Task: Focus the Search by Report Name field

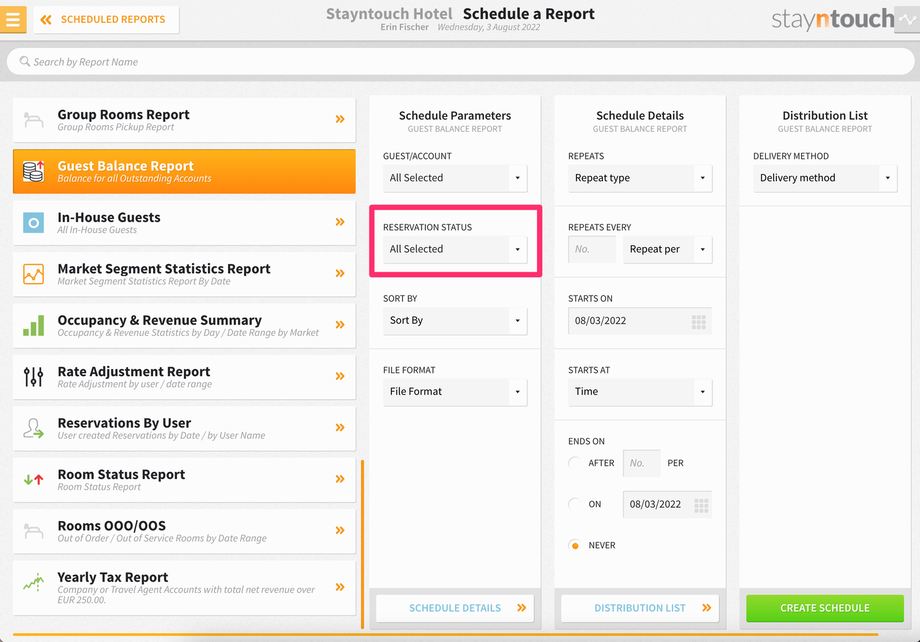Action: [460, 62]
